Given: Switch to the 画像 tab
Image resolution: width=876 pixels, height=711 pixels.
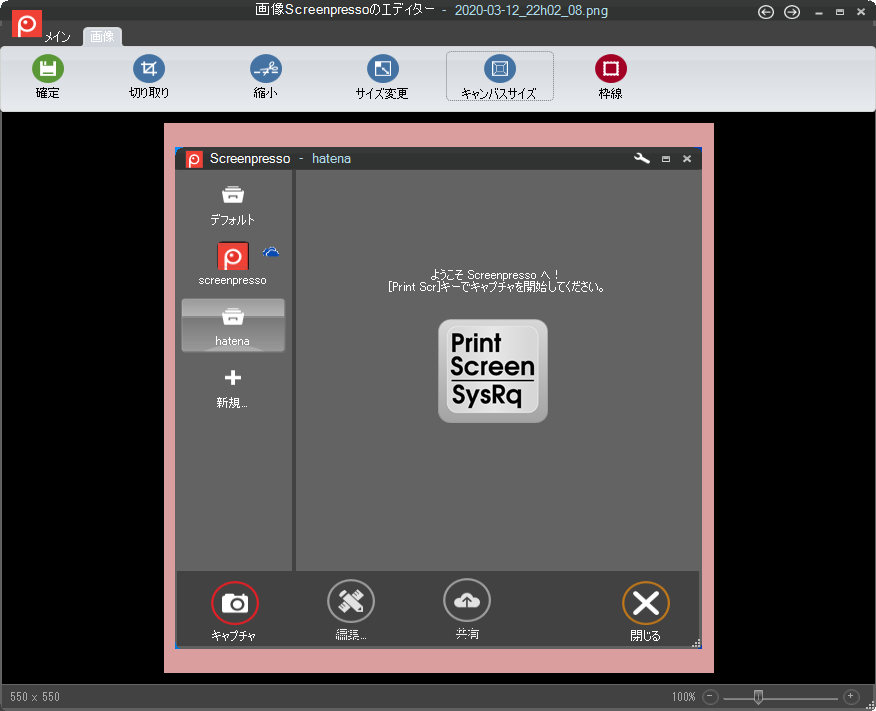Looking at the screenshot, I should coord(102,36).
